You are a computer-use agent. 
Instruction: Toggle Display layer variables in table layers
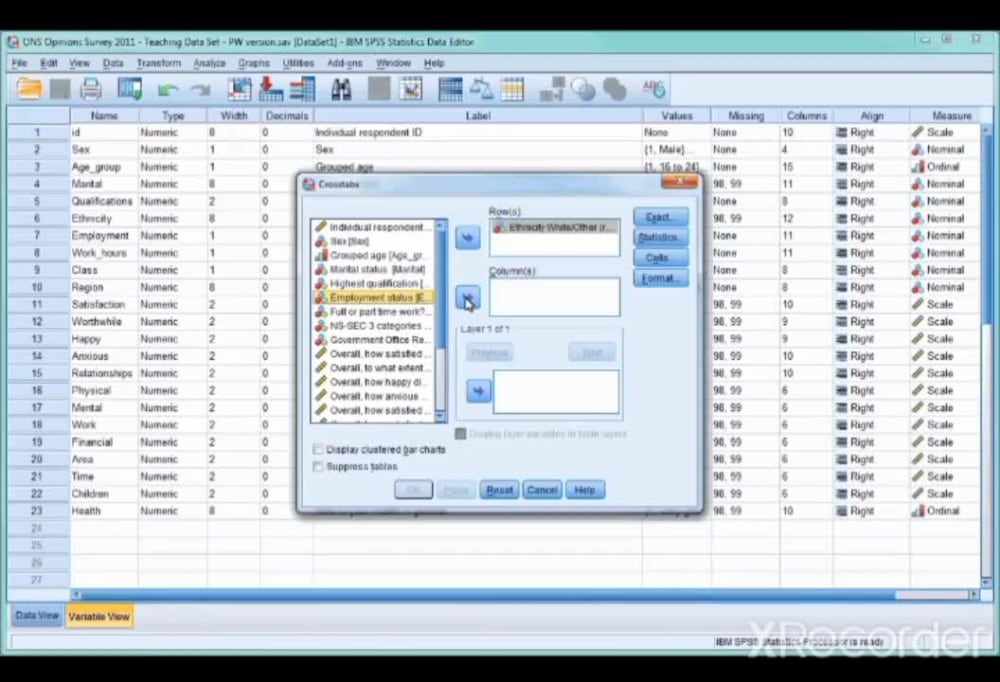[x=460, y=433]
